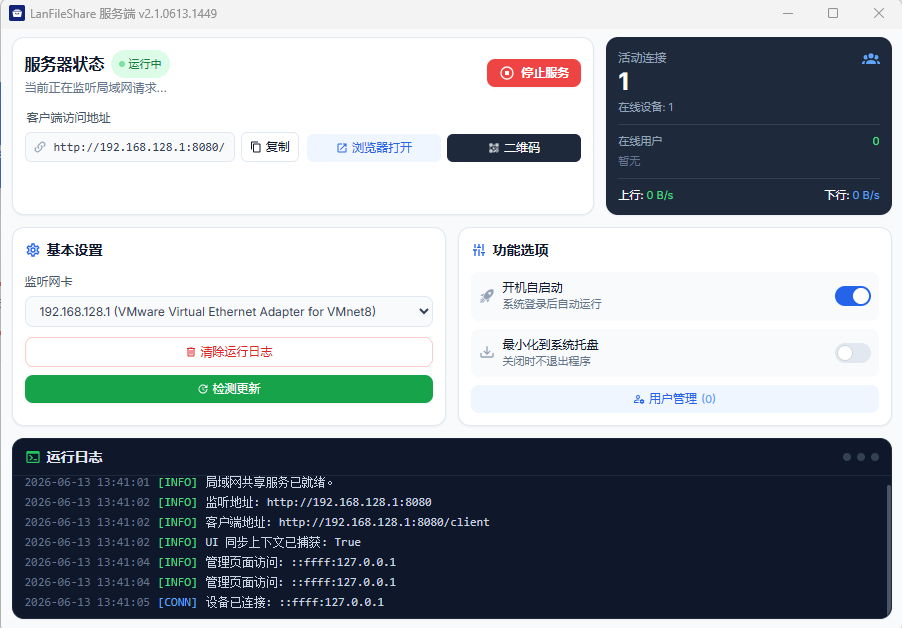Click the gear icon beside 基本设置

click(33, 250)
